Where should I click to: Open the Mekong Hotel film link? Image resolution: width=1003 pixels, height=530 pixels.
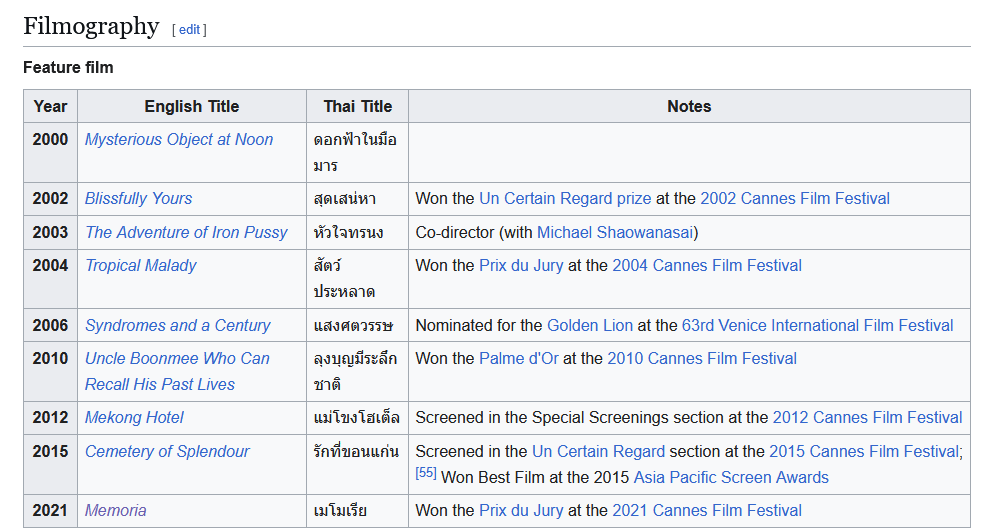pos(134,417)
